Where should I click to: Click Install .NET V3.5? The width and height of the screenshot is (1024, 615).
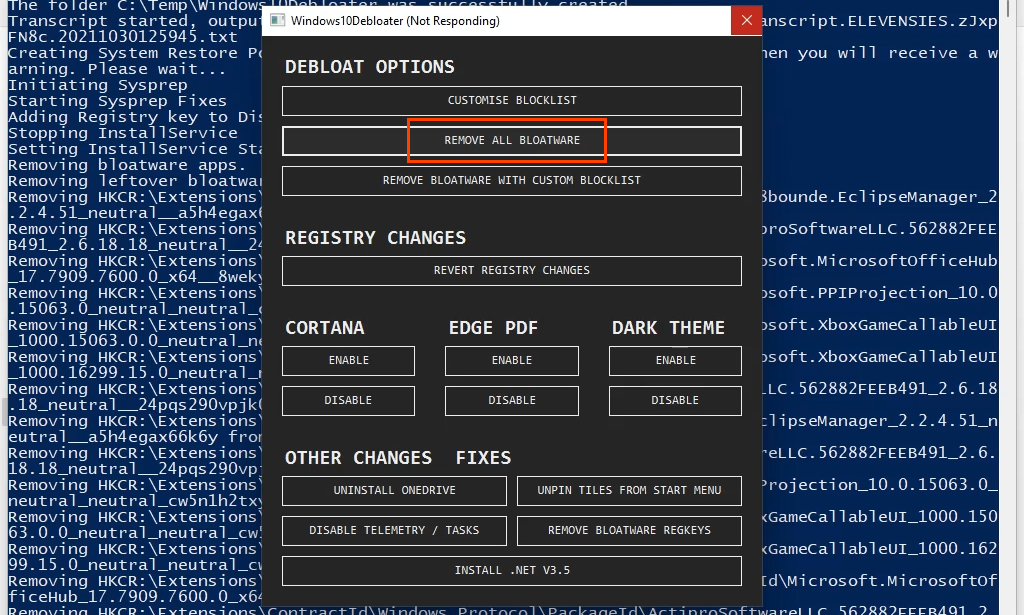511,571
